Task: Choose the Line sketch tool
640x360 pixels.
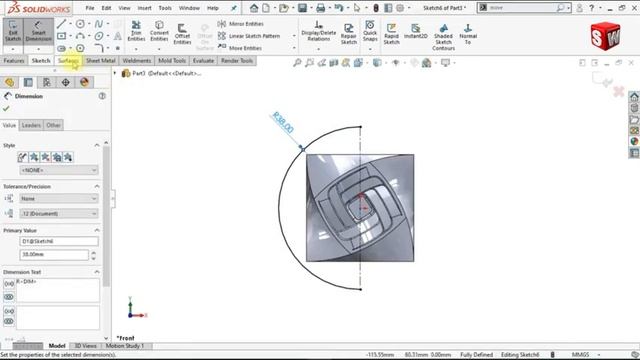Action: 61,24
